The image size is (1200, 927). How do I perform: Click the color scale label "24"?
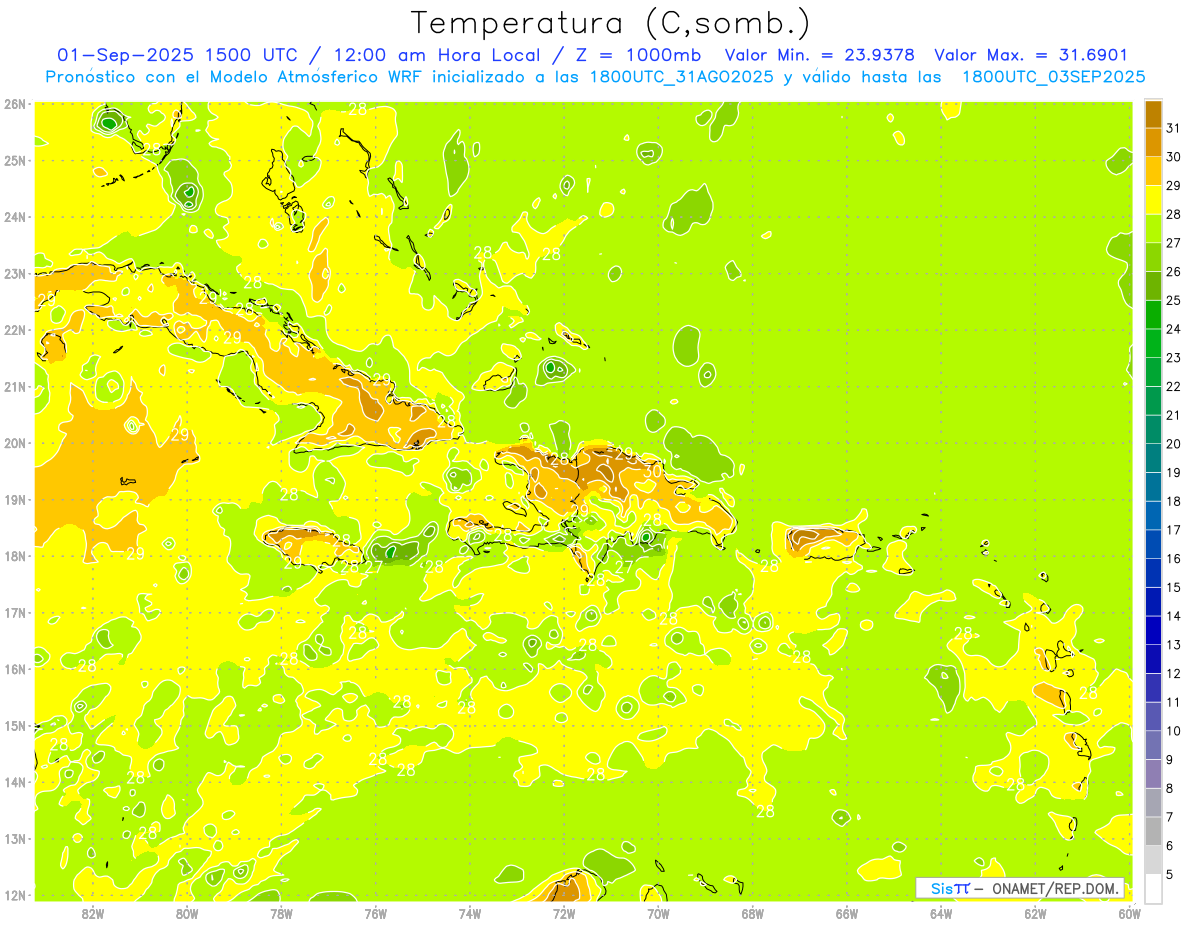tap(1174, 329)
